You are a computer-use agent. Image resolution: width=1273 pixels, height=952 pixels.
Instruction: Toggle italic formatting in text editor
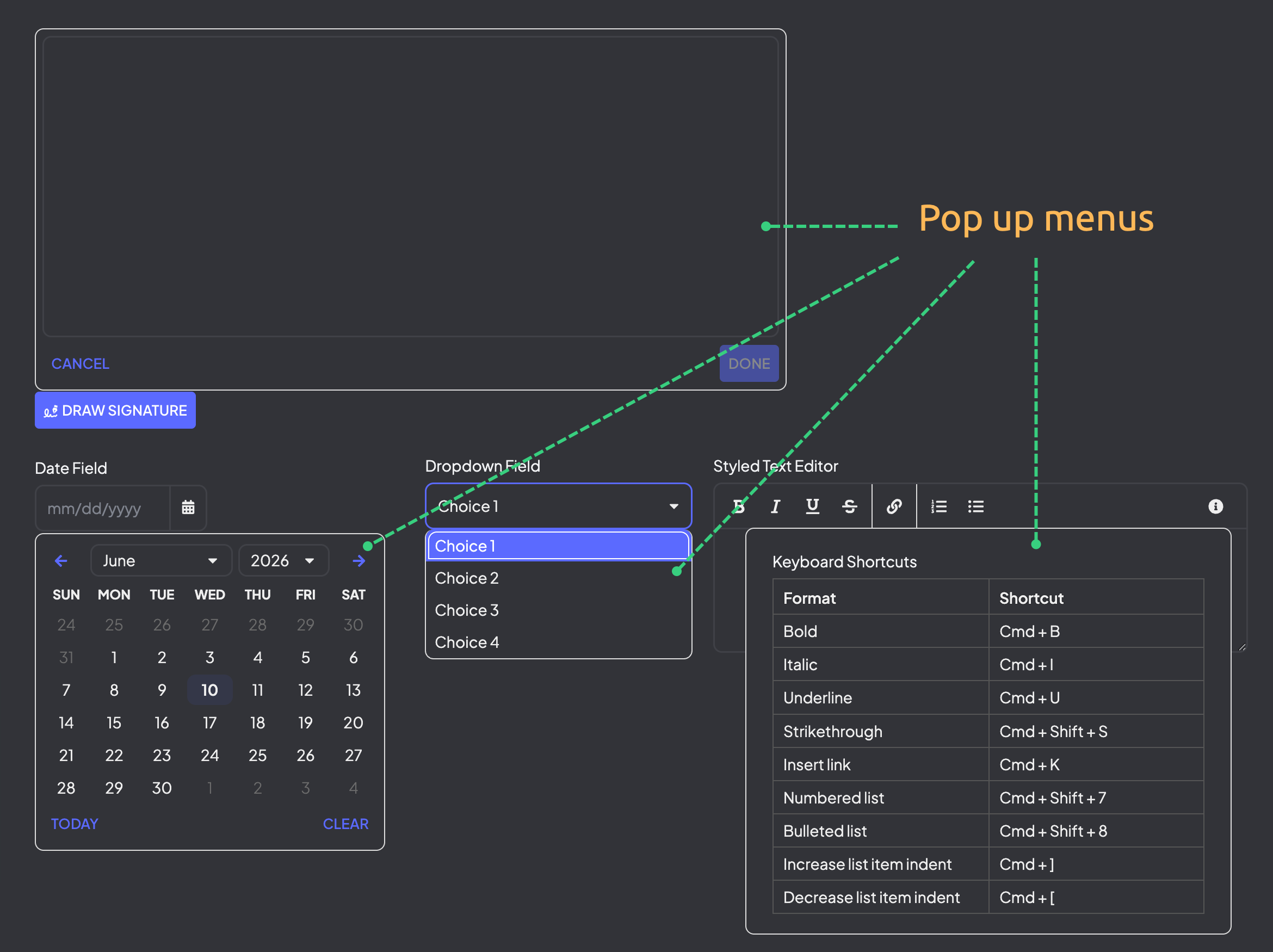pos(775,506)
